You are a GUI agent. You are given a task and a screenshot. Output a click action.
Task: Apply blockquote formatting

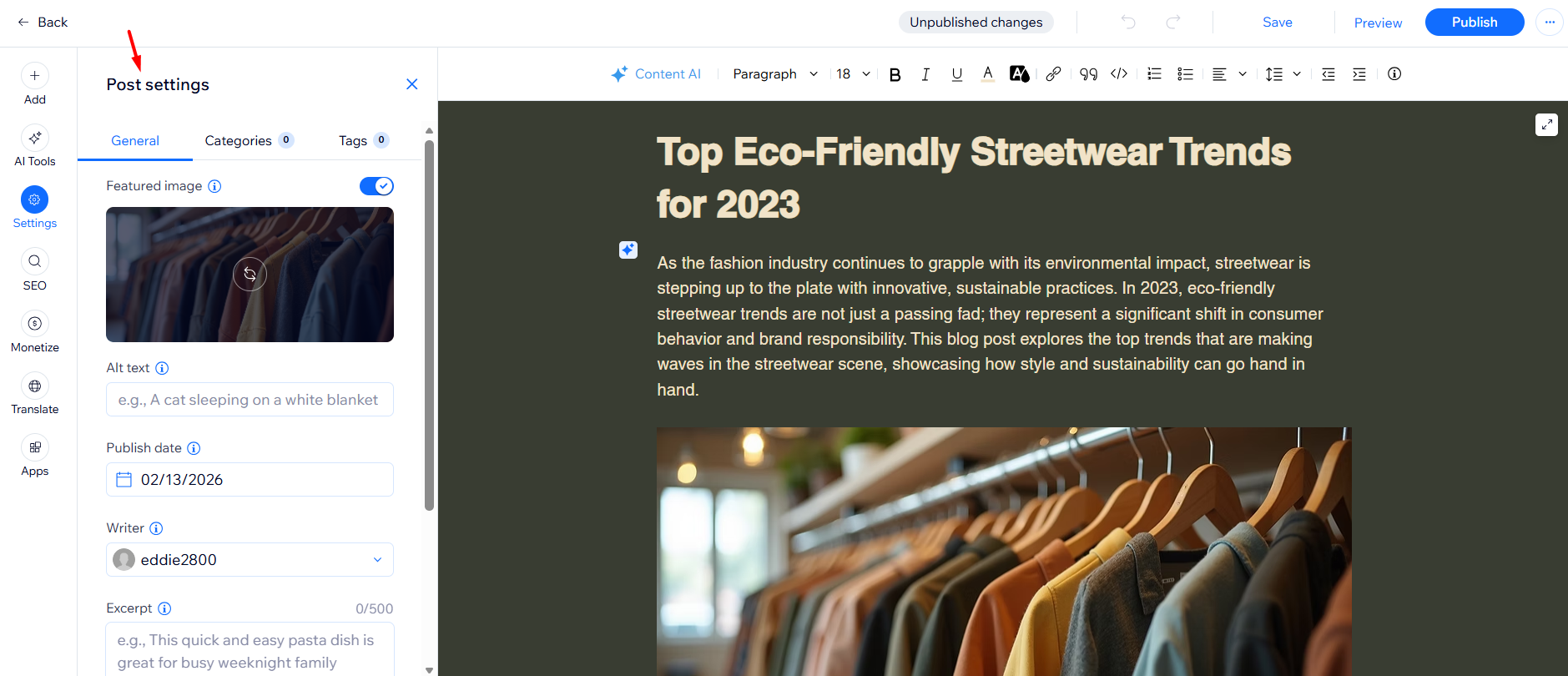1088,74
